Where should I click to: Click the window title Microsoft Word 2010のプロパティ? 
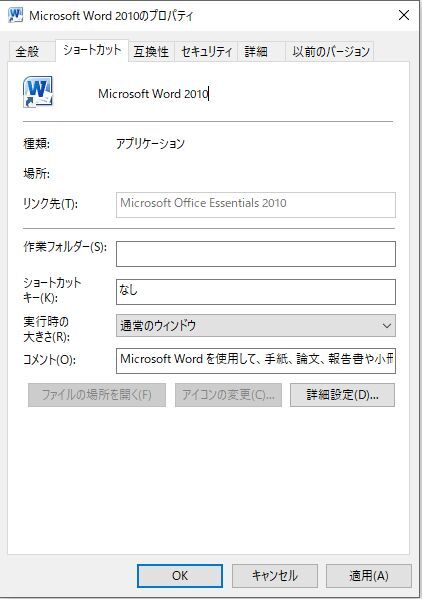(x=111, y=16)
